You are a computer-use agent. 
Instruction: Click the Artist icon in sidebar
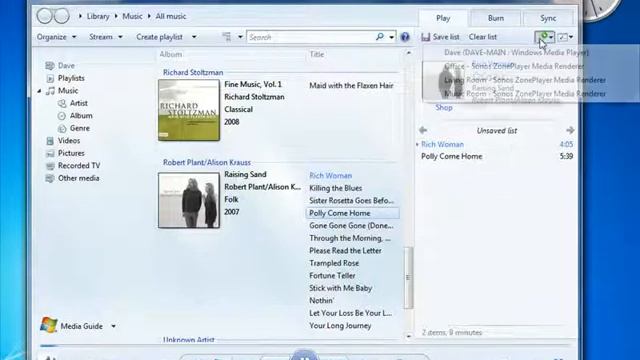point(62,103)
